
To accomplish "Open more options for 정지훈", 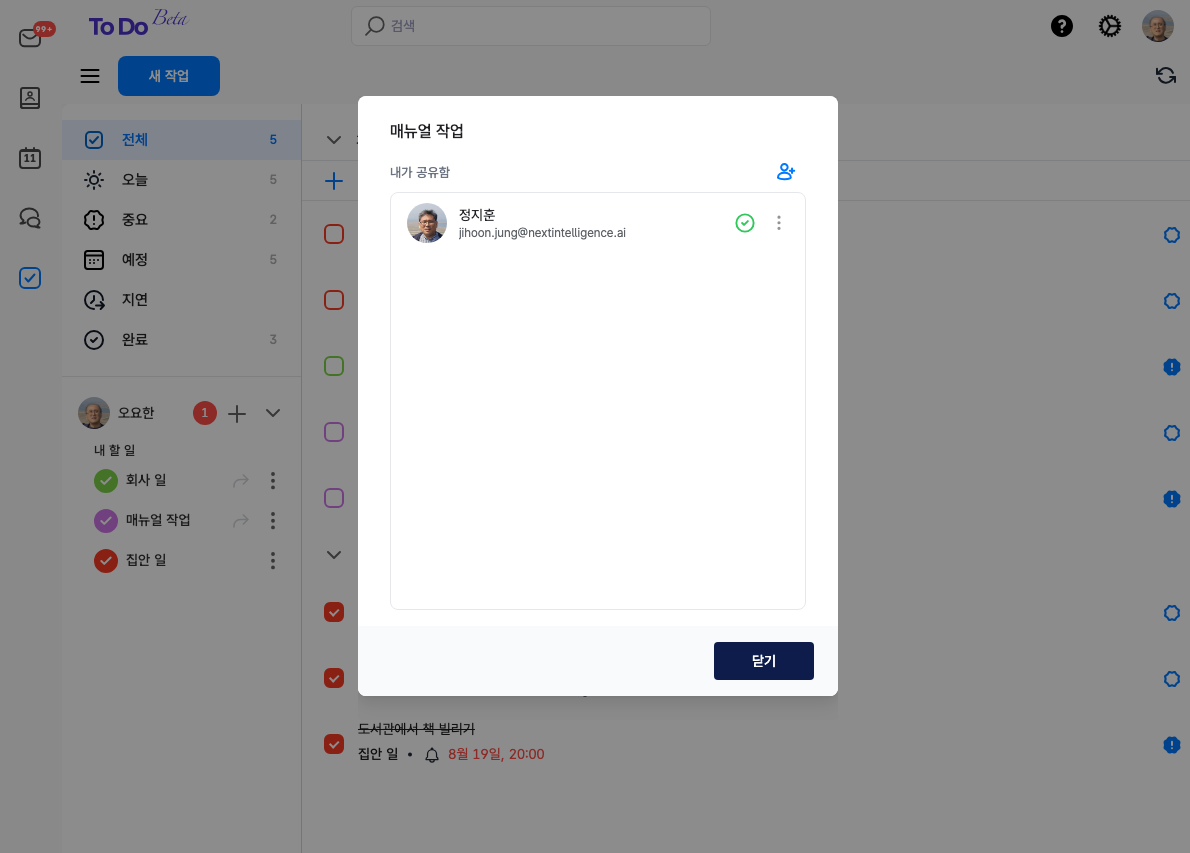I will coord(779,223).
